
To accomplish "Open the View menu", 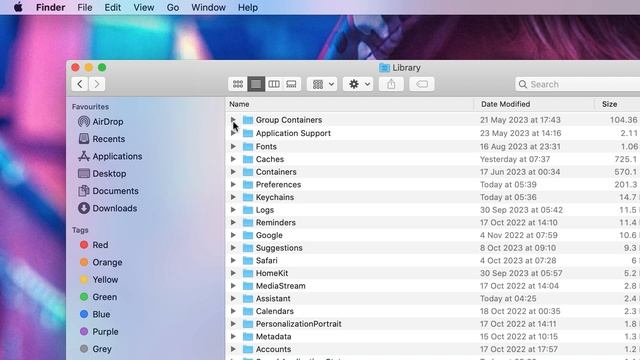I will [x=144, y=7].
